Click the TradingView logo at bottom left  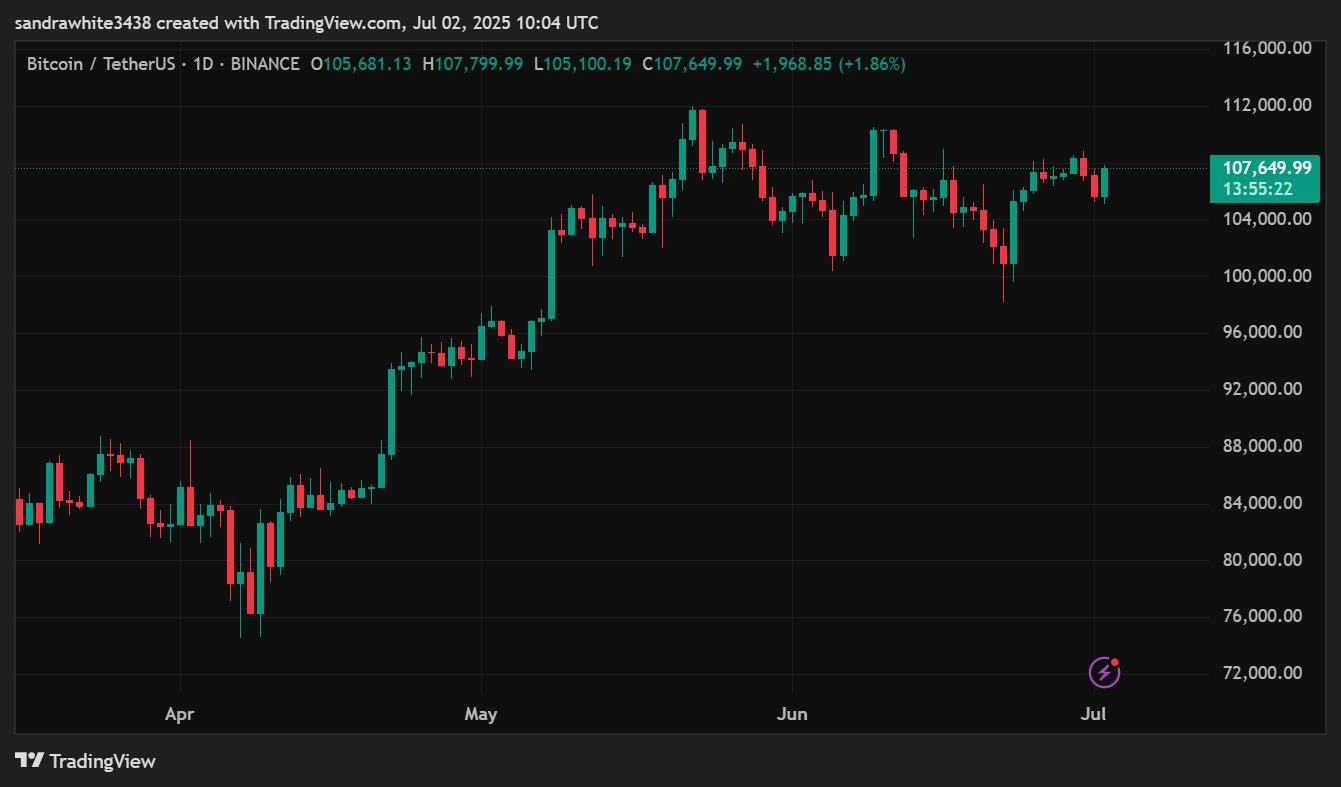pyautogui.click(x=86, y=761)
